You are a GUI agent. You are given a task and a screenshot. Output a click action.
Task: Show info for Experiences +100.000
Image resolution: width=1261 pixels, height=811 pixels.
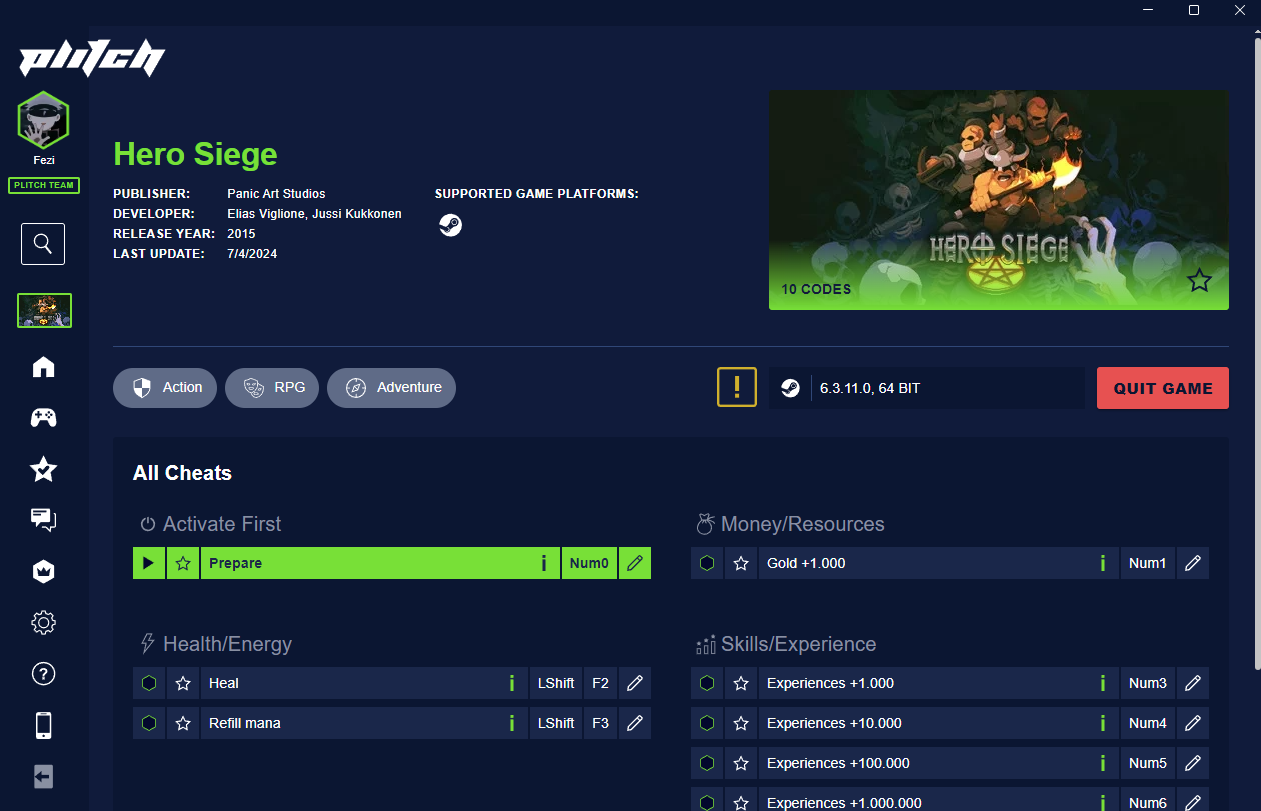click(1103, 763)
